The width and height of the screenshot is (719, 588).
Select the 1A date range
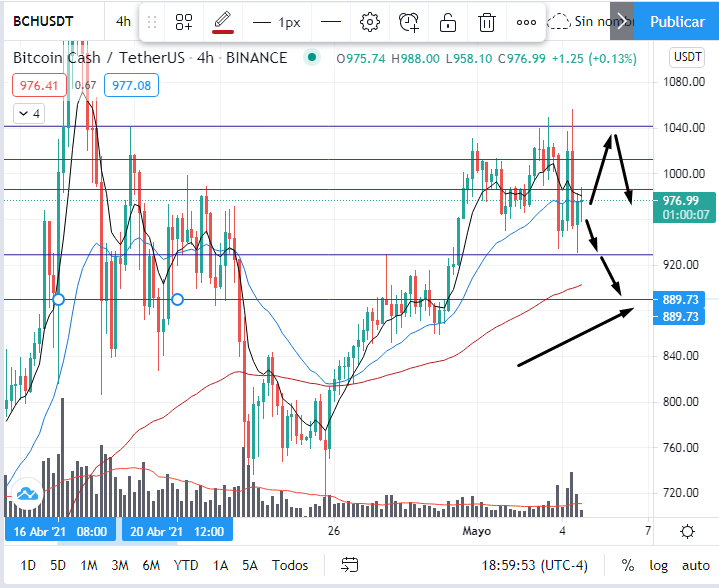[220, 565]
